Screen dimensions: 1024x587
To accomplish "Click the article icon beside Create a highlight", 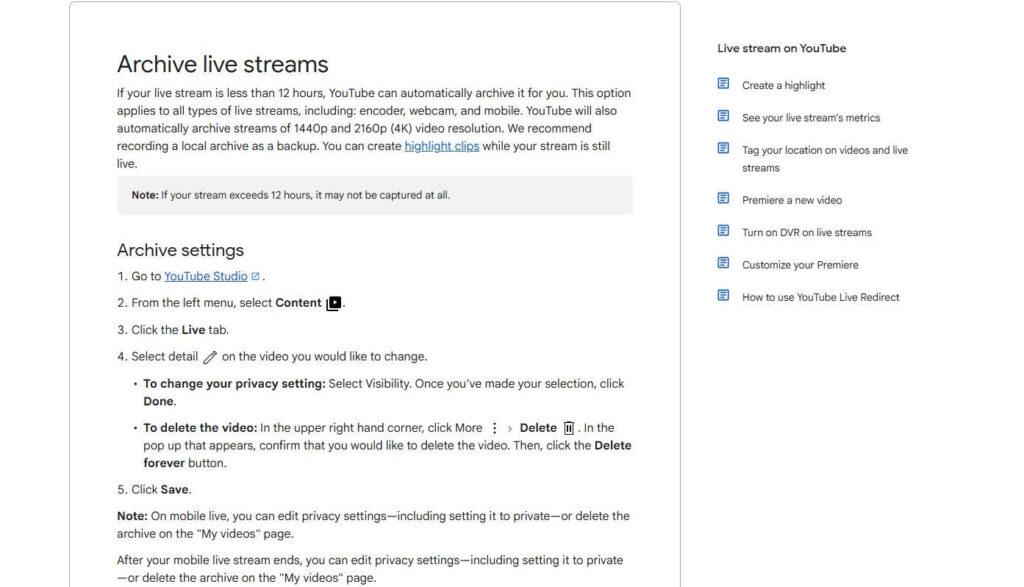I will pyautogui.click(x=723, y=84).
